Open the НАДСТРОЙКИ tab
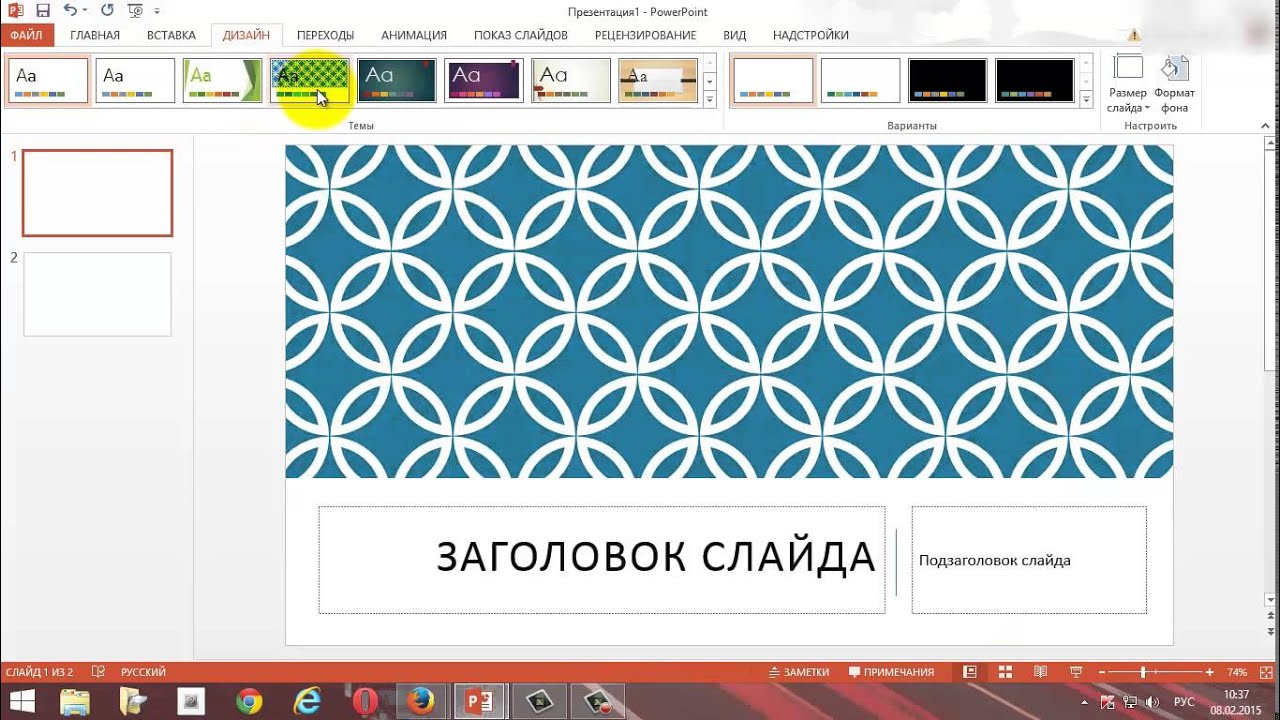The height and width of the screenshot is (720, 1280). click(x=811, y=35)
